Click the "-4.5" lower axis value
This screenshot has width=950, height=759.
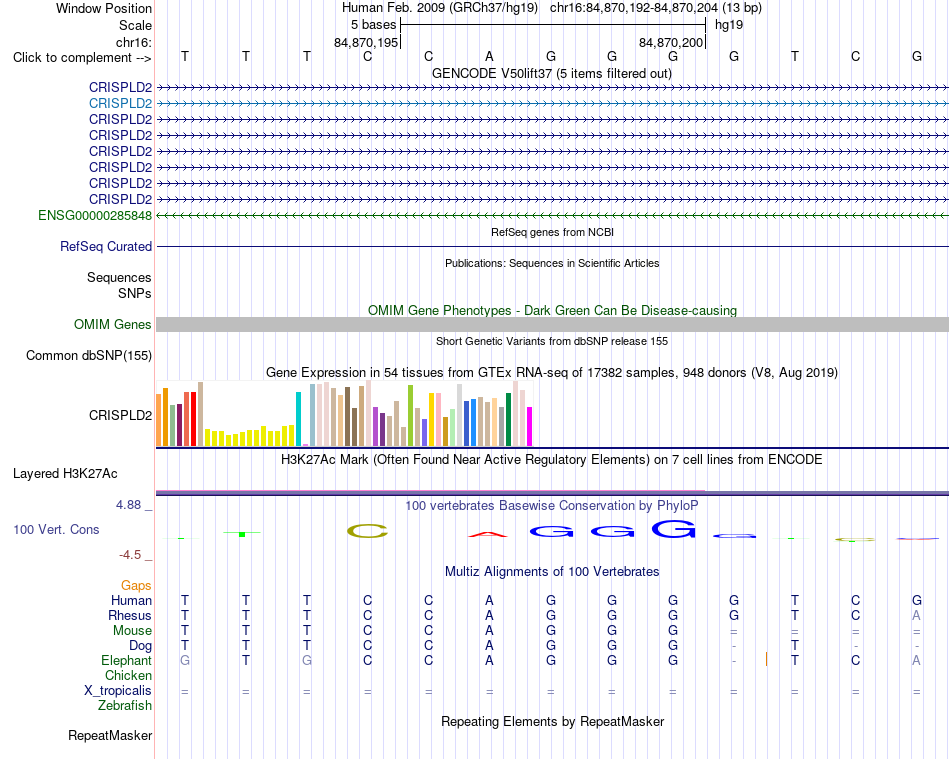[x=130, y=555]
